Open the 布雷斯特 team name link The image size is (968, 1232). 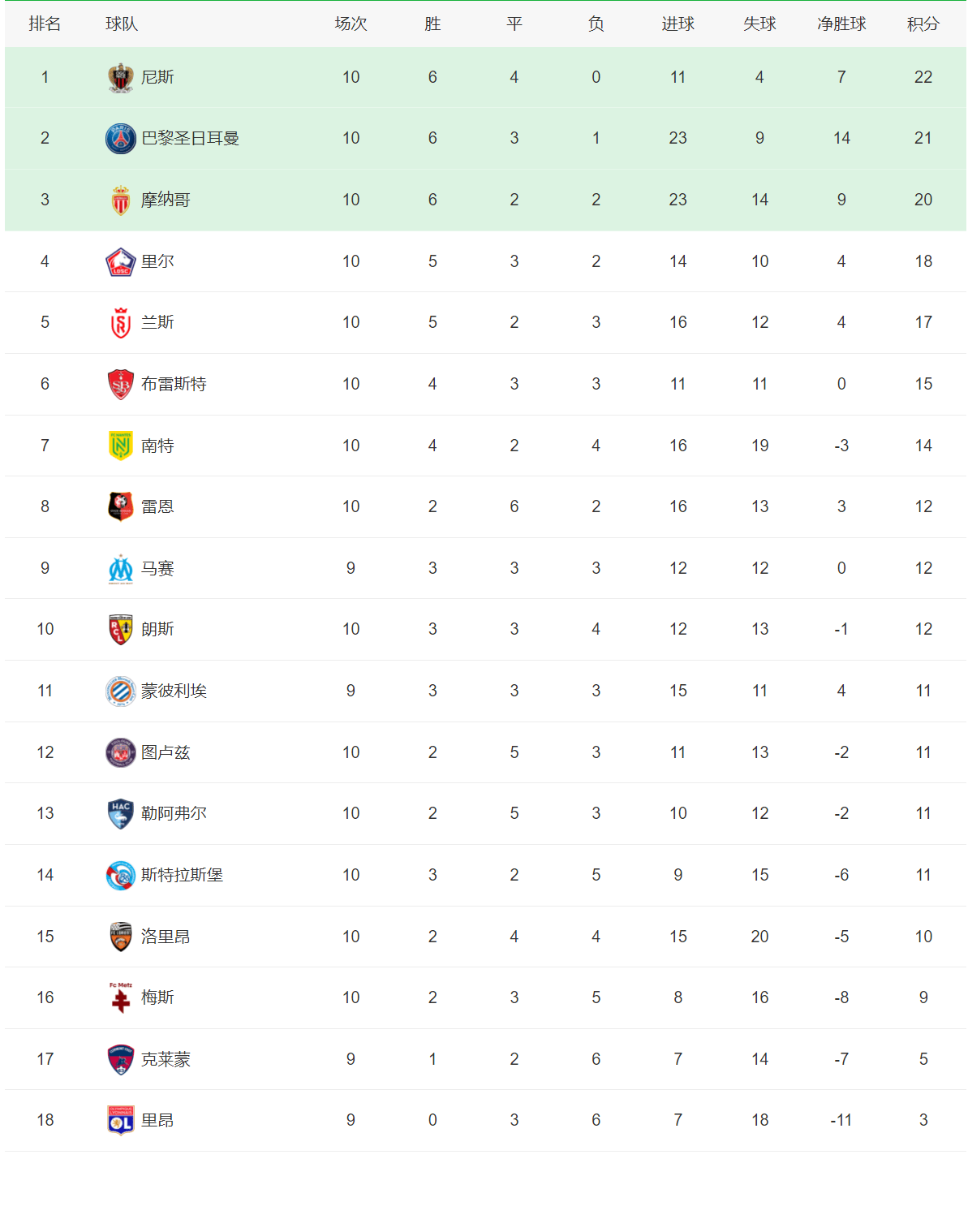[x=174, y=385]
